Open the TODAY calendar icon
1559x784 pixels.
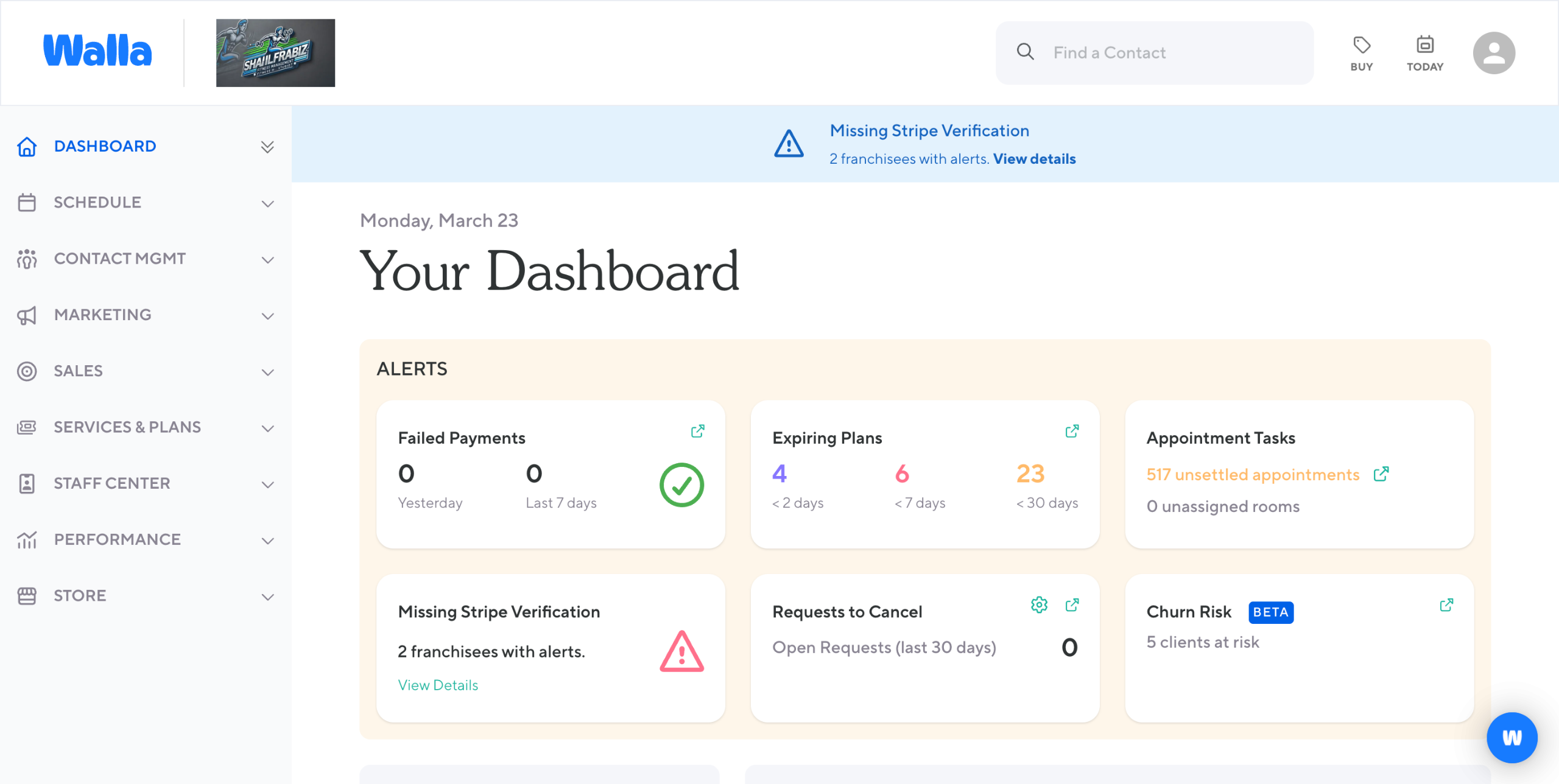tap(1424, 46)
